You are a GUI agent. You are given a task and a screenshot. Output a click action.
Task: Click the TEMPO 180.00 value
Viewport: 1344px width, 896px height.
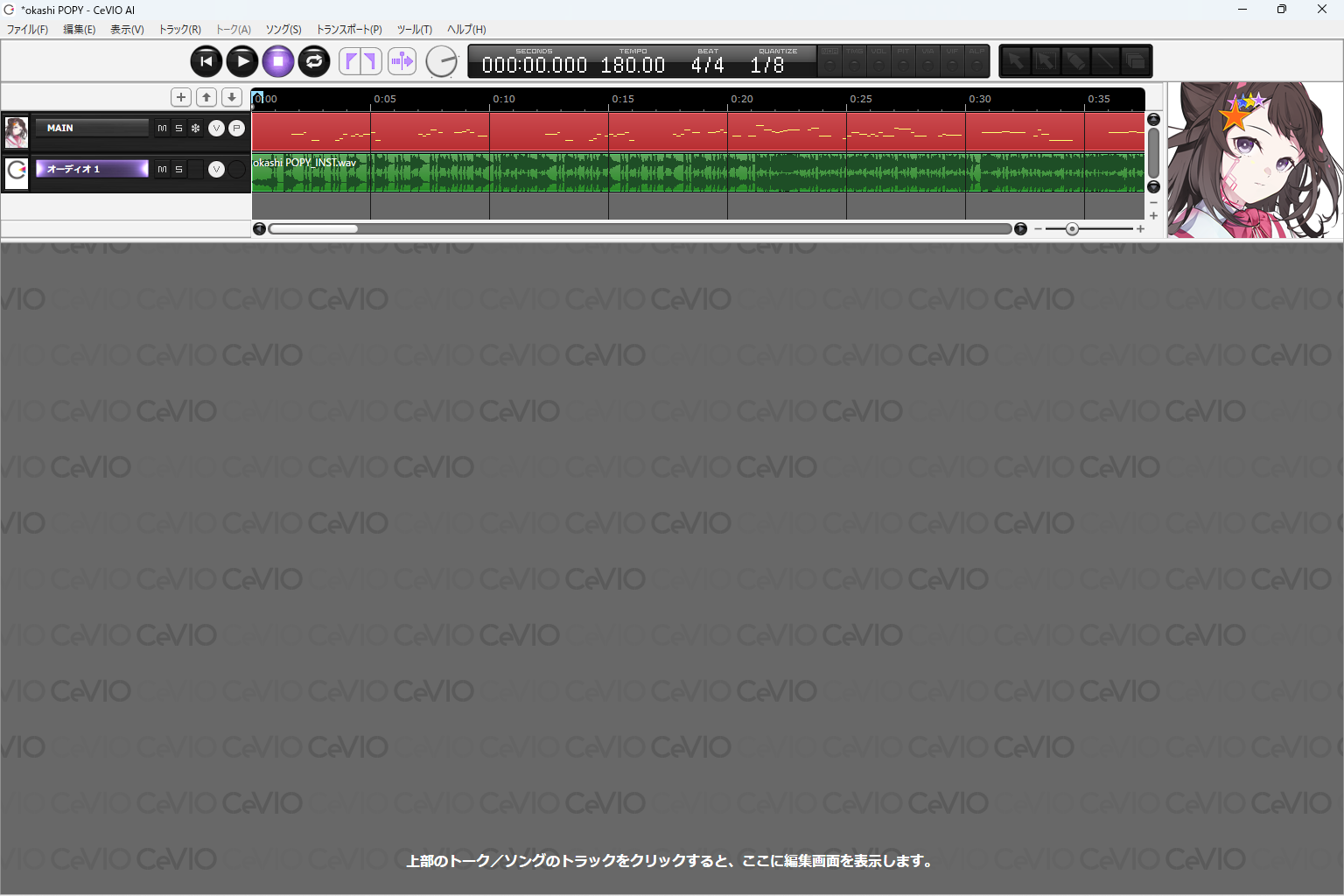pyautogui.click(x=633, y=66)
